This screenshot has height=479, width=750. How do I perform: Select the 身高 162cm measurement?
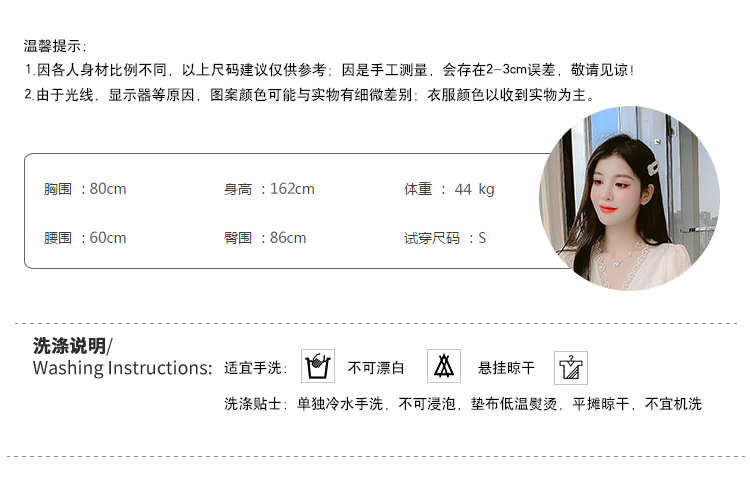click(x=269, y=189)
